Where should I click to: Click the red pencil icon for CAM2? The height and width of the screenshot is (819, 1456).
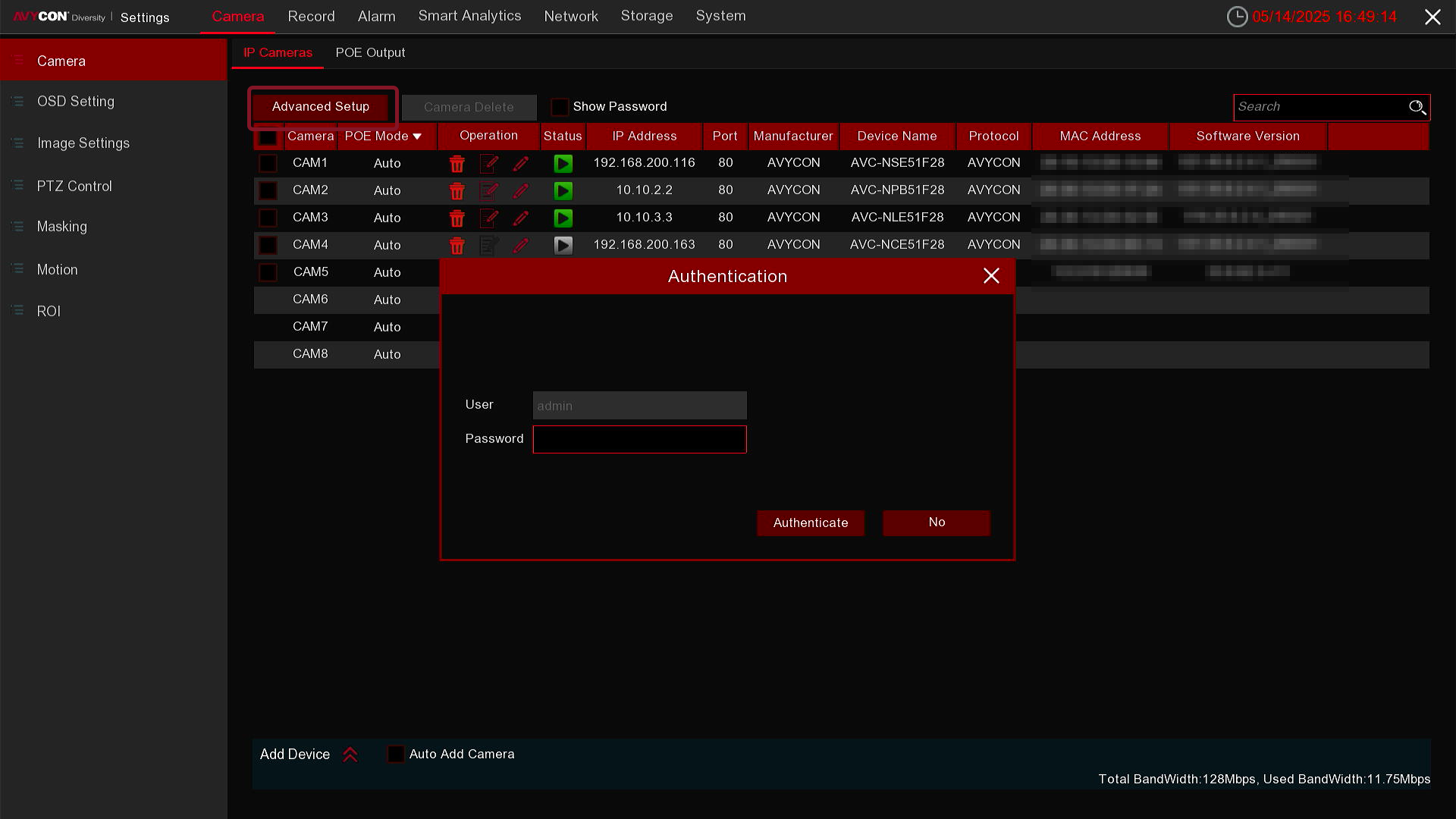[x=521, y=191]
